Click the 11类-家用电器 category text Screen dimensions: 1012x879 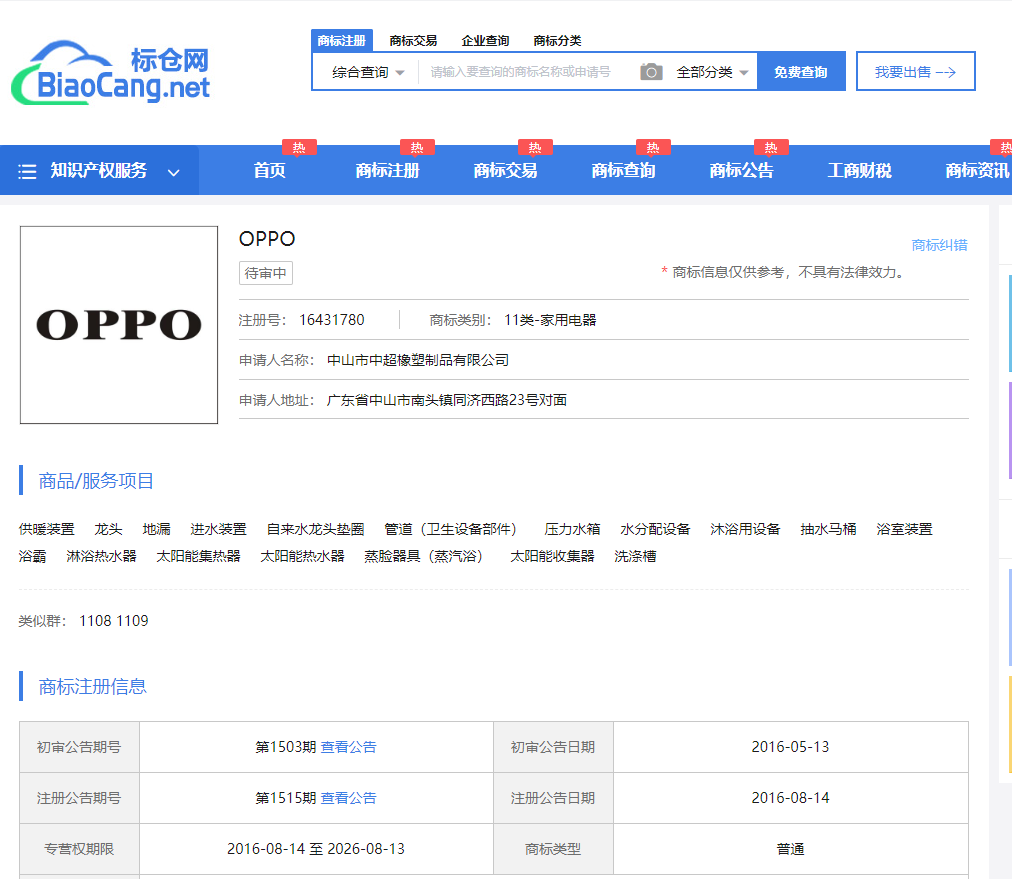pyautogui.click(x=550, y=320)
